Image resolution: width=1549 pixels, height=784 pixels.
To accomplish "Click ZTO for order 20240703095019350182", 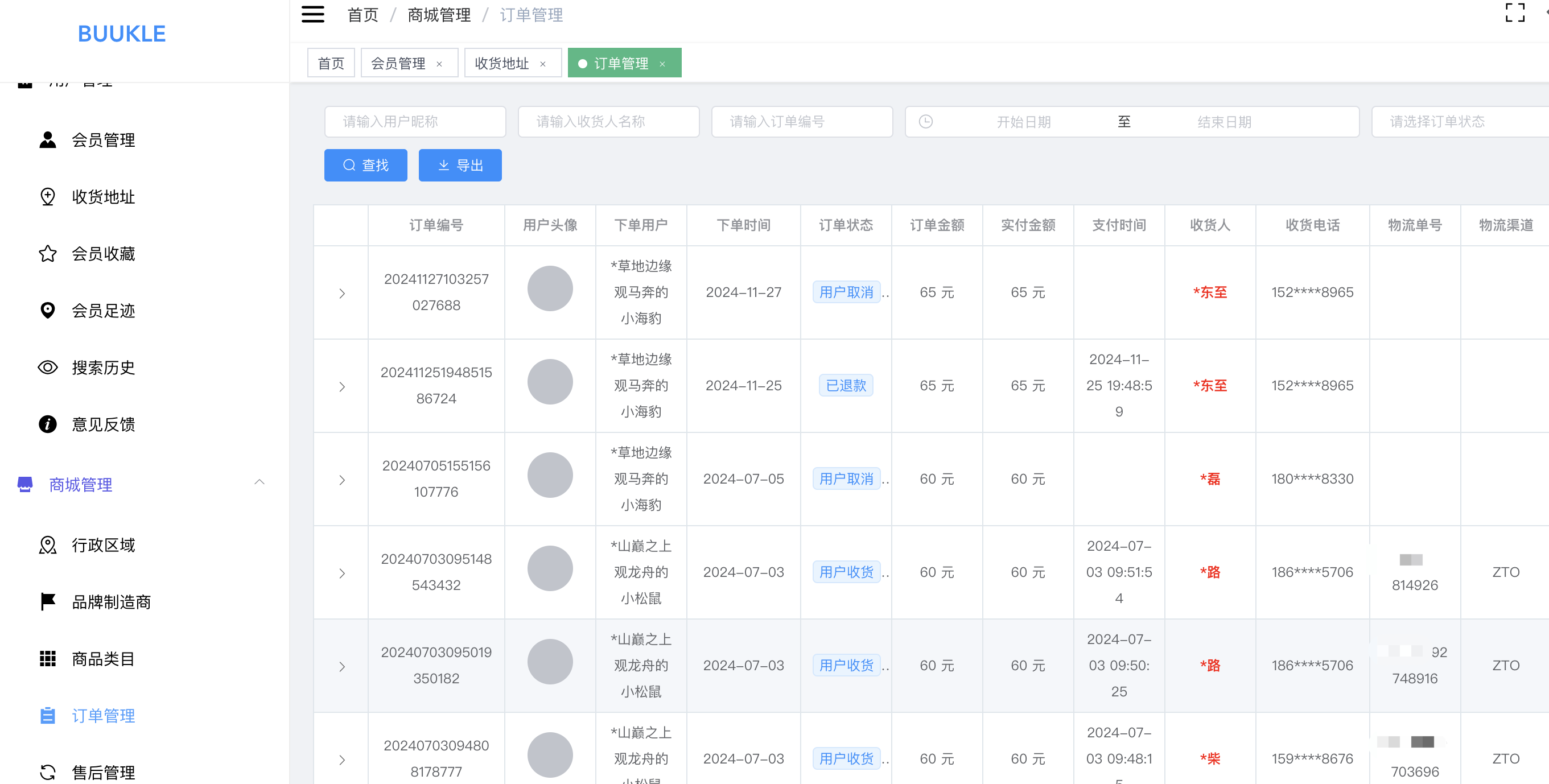I will tap(1505, 666).
